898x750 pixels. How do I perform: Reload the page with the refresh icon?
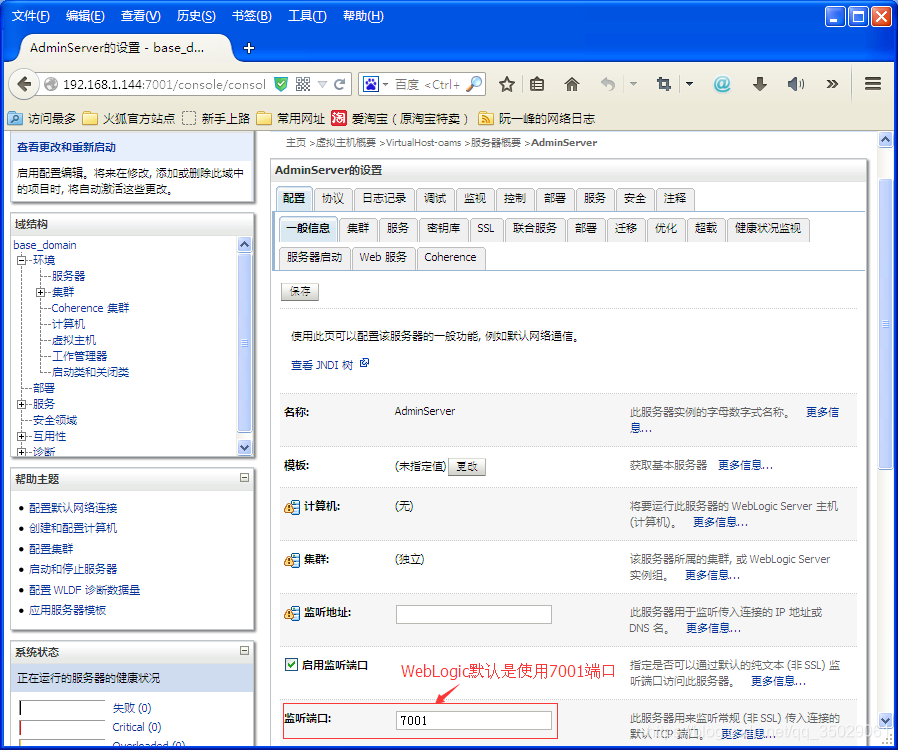(340, 85)
